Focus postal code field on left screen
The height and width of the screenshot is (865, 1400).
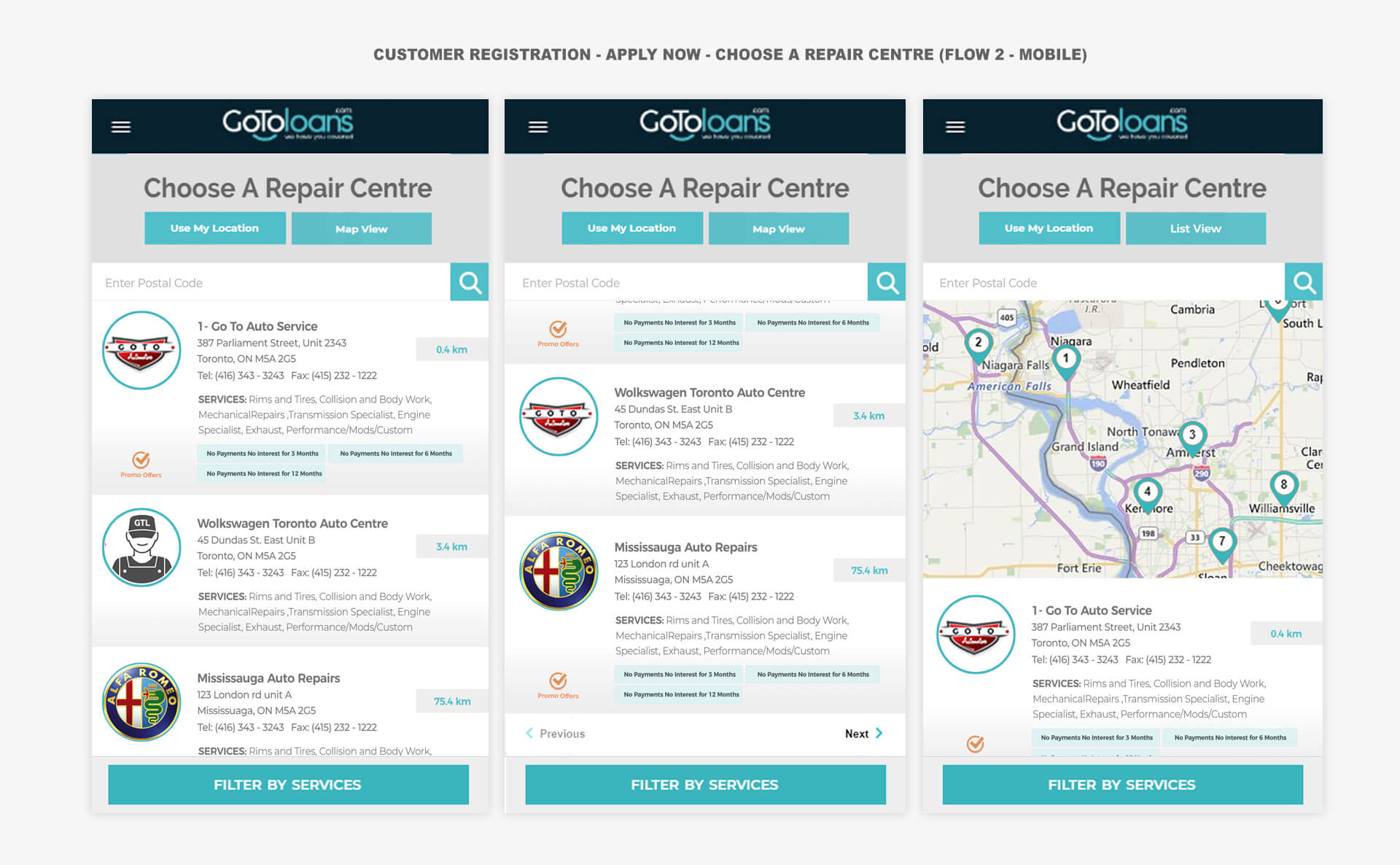[271, 282]
